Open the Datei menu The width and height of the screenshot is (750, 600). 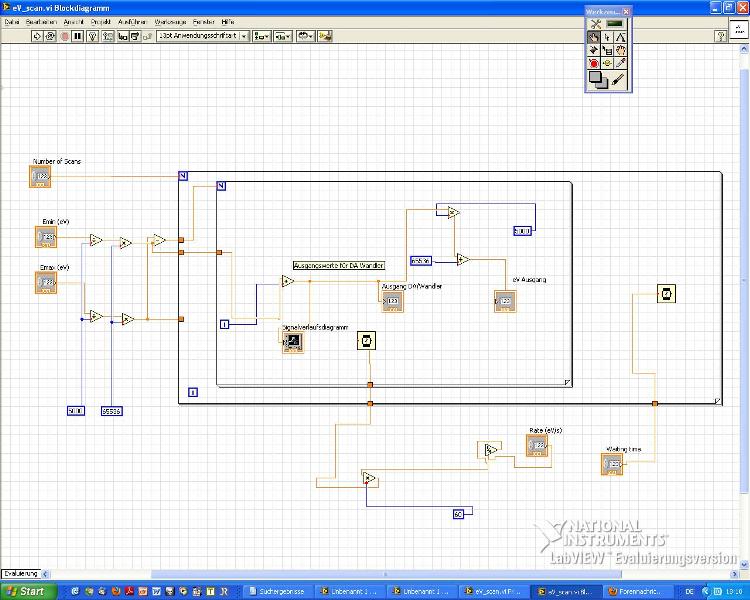[11, 21]
